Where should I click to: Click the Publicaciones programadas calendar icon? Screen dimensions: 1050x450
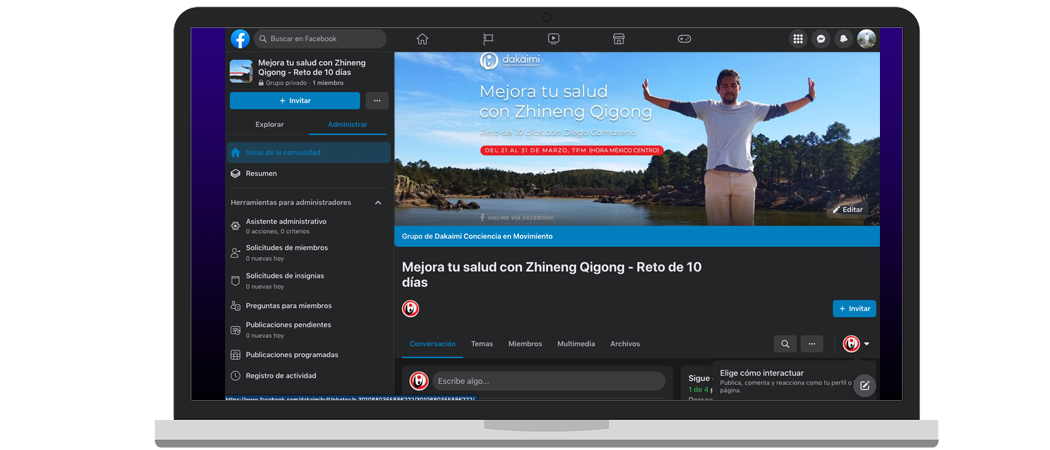point(235,355)
